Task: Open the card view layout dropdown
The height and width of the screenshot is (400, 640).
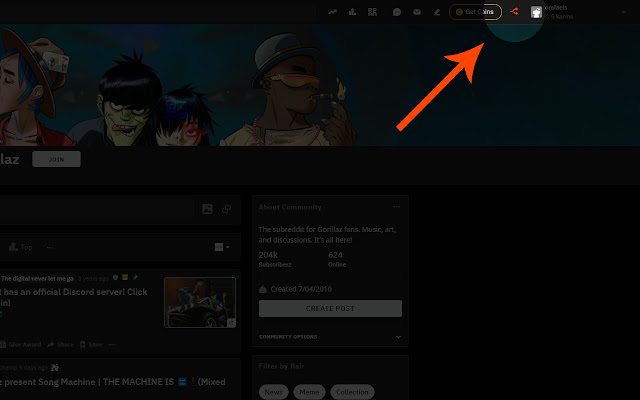Action: point(222,247)
